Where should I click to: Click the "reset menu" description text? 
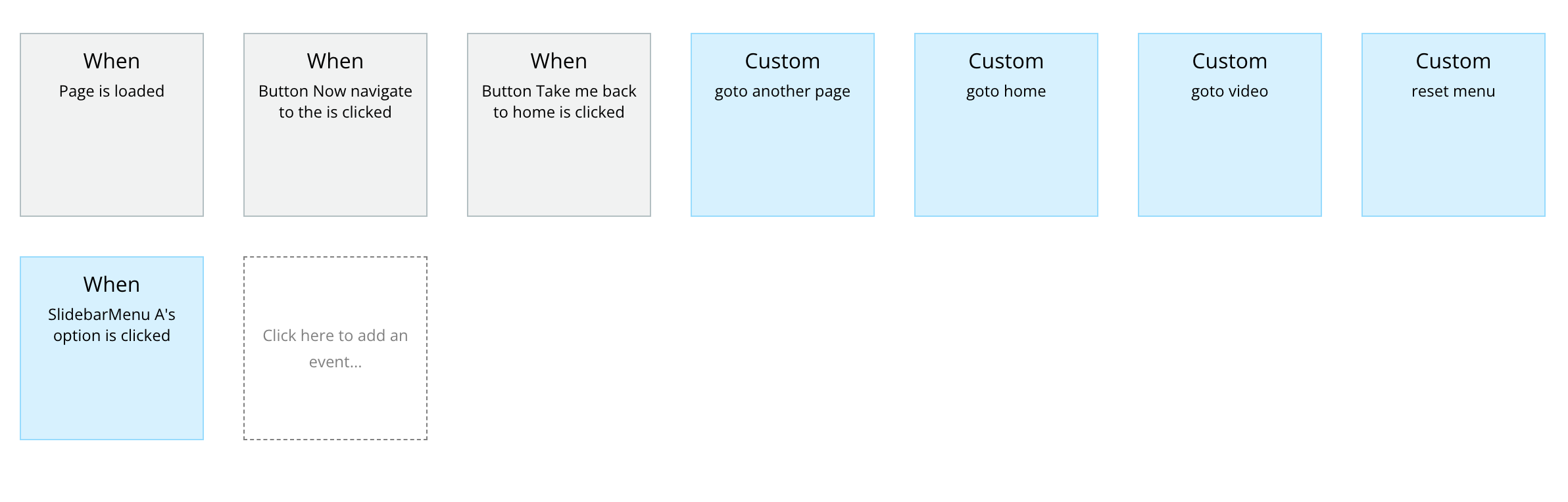click(1454, 91)
